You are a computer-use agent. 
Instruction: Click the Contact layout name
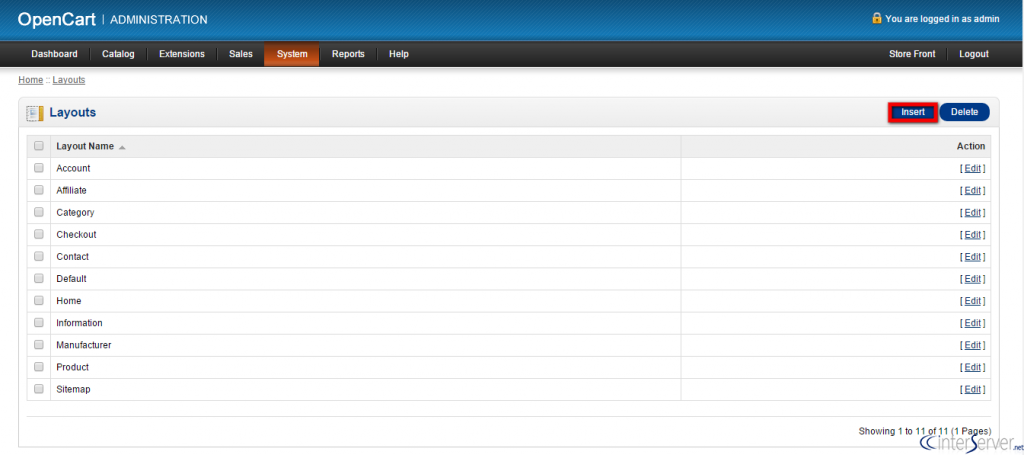click(72, 257)
